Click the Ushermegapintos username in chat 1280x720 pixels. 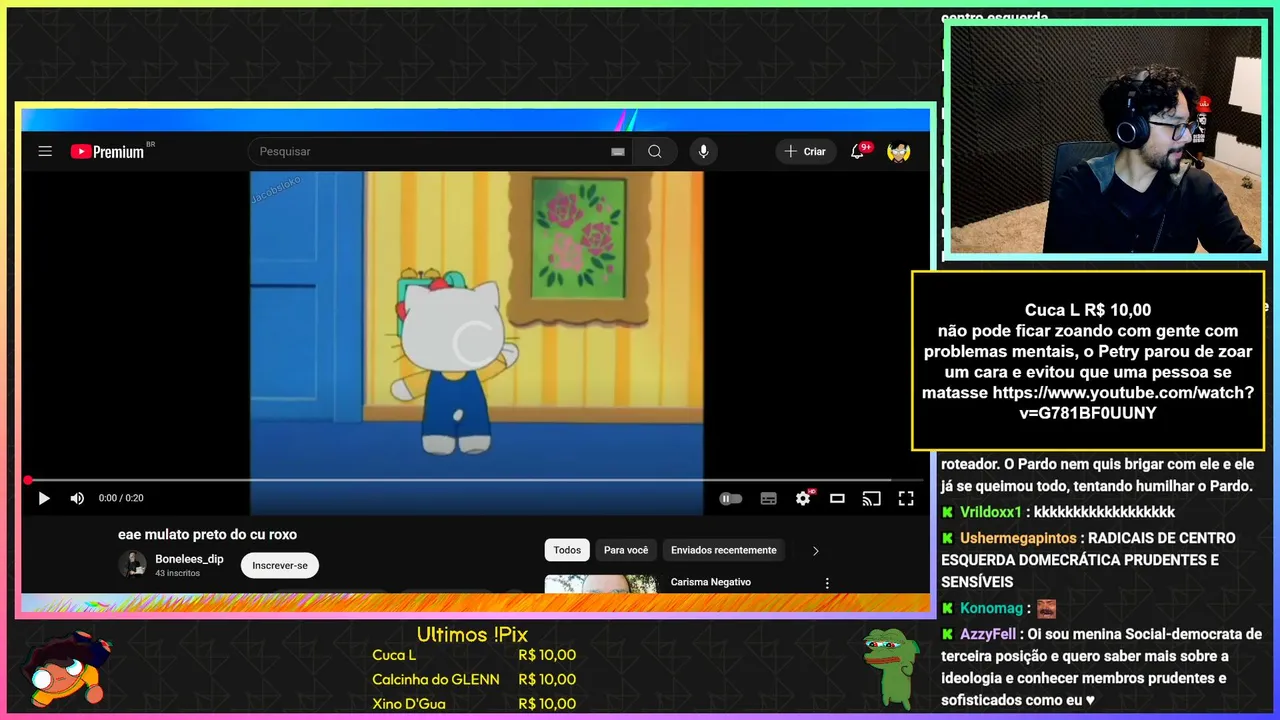click(1019, 538)
